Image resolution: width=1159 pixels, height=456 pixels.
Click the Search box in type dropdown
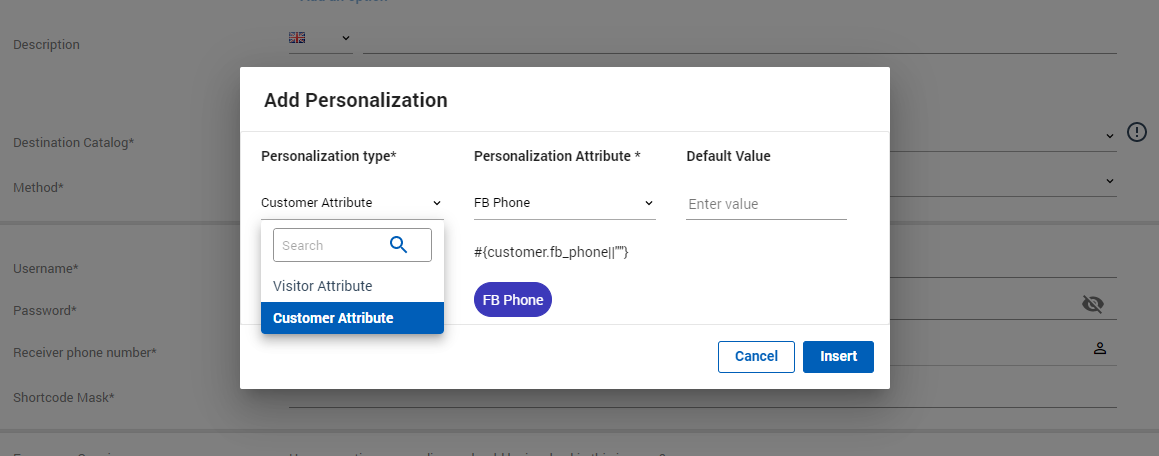[330, 245]
